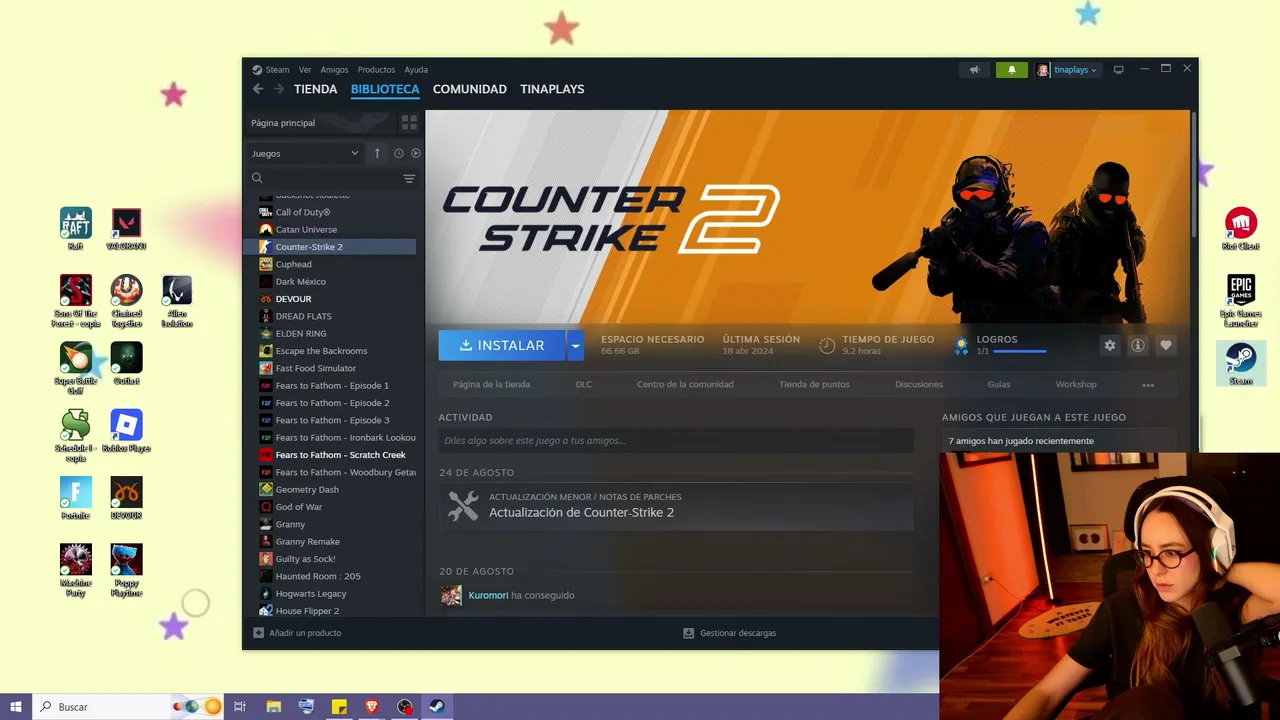The image size is (1280, 720).
Task: Open Task View on the taskbar
Action: tap(240, 707)
